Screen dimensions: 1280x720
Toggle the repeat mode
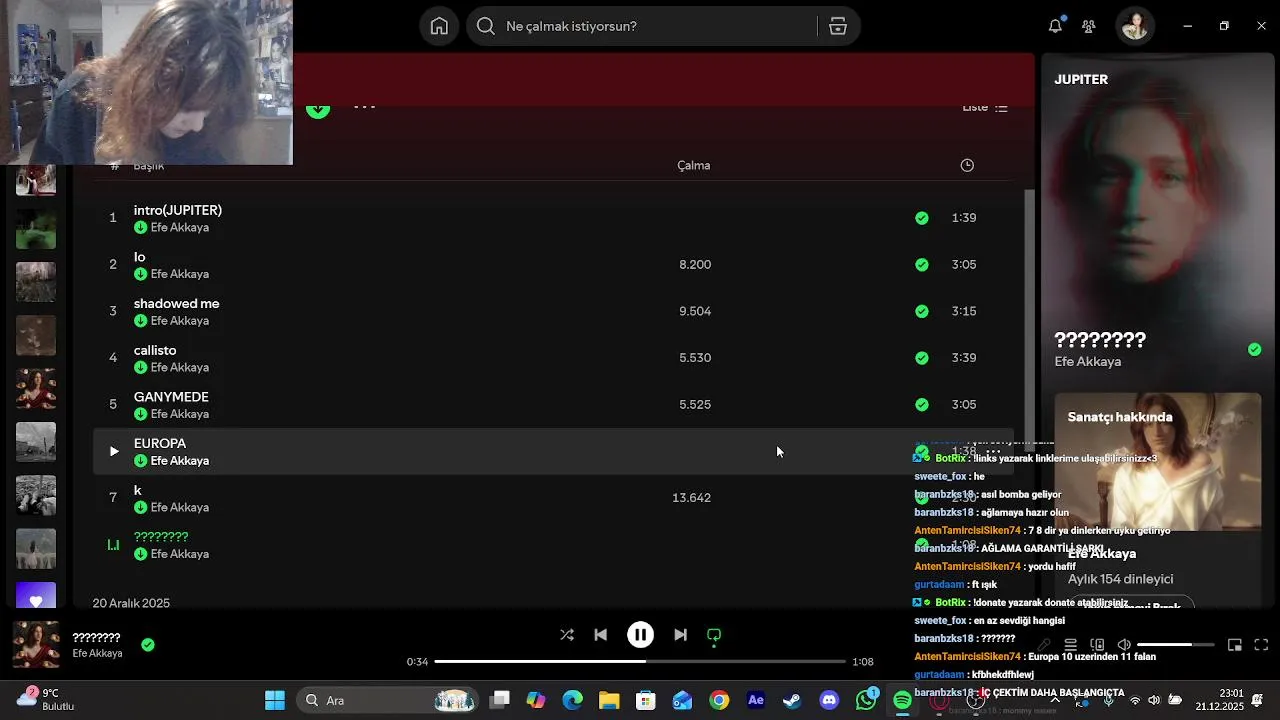pos(714,635)
